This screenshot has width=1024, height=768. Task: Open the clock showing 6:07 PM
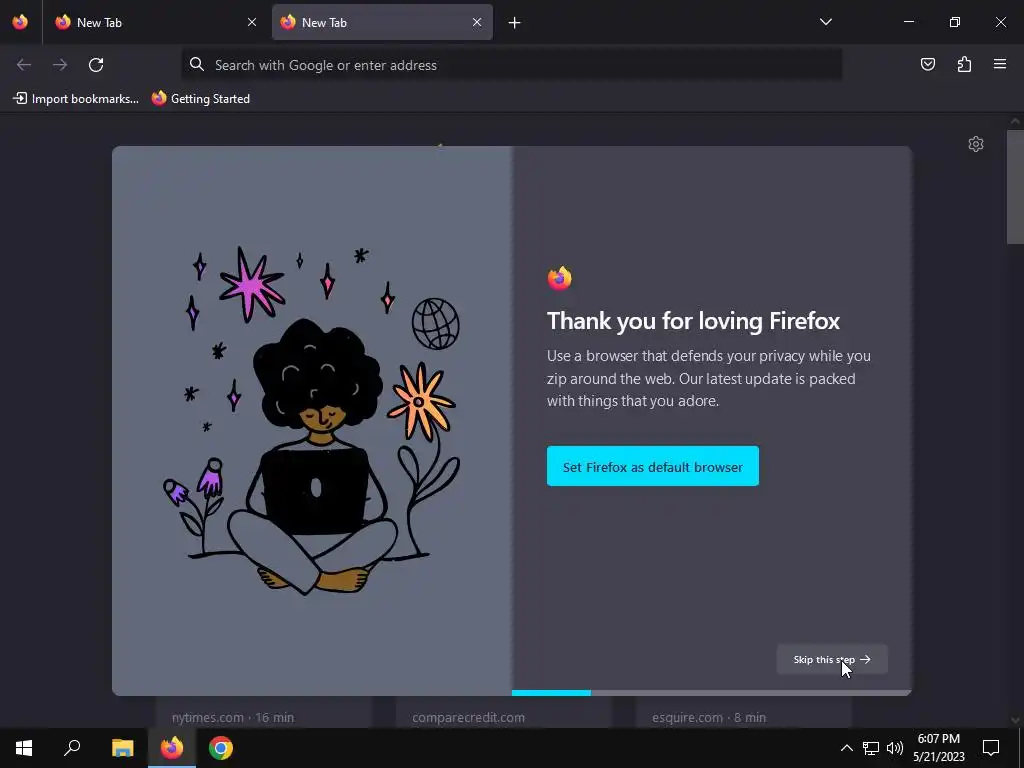(x=938, y=748)
